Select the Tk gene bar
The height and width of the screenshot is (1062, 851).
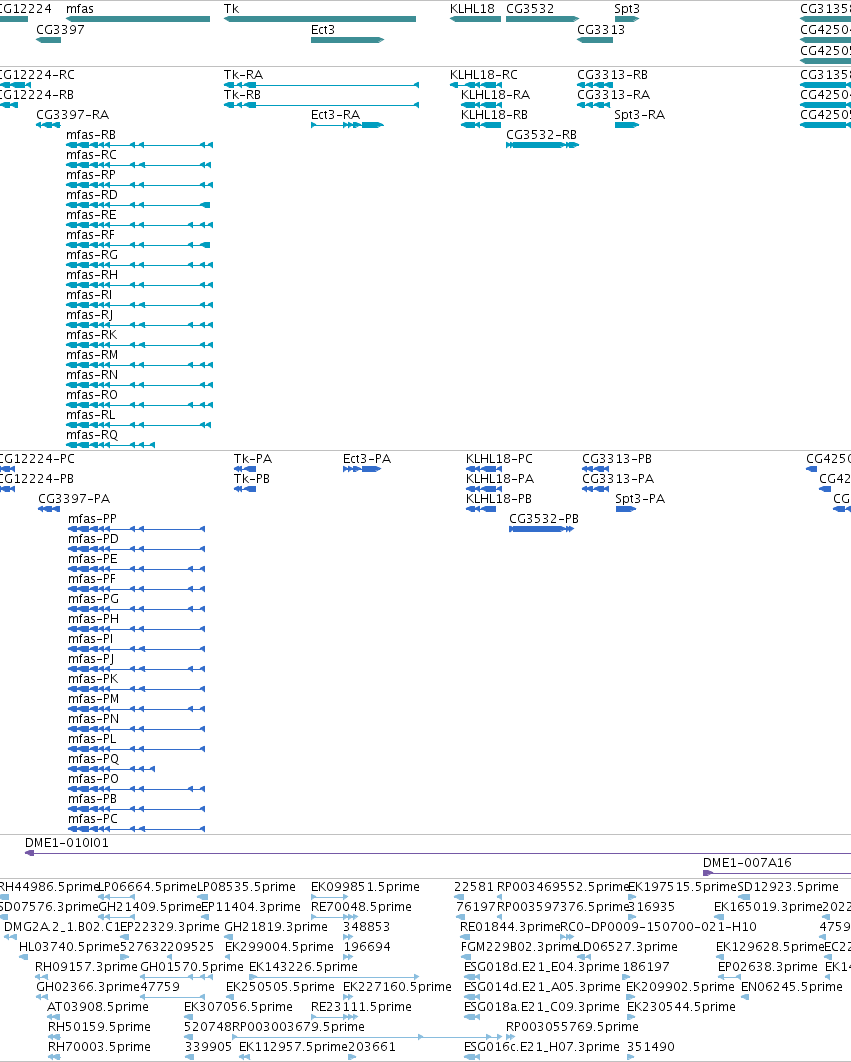[320, 19]
